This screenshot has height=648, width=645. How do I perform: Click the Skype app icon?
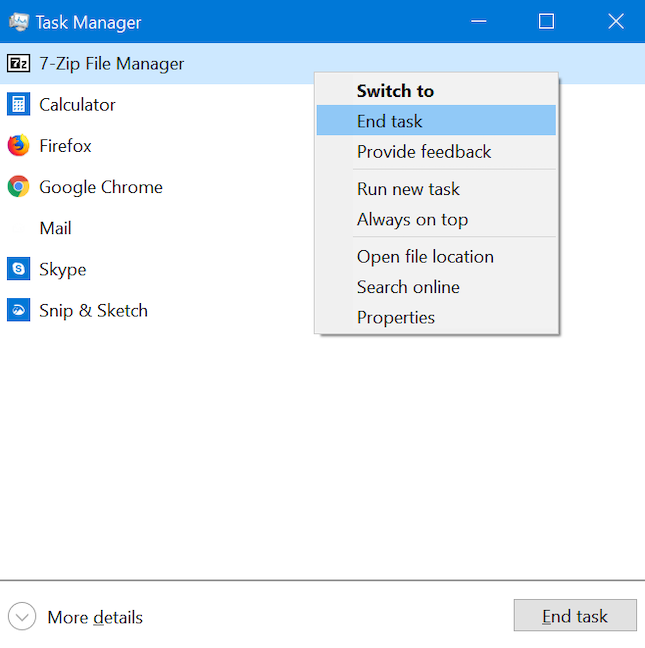[19, 269]
